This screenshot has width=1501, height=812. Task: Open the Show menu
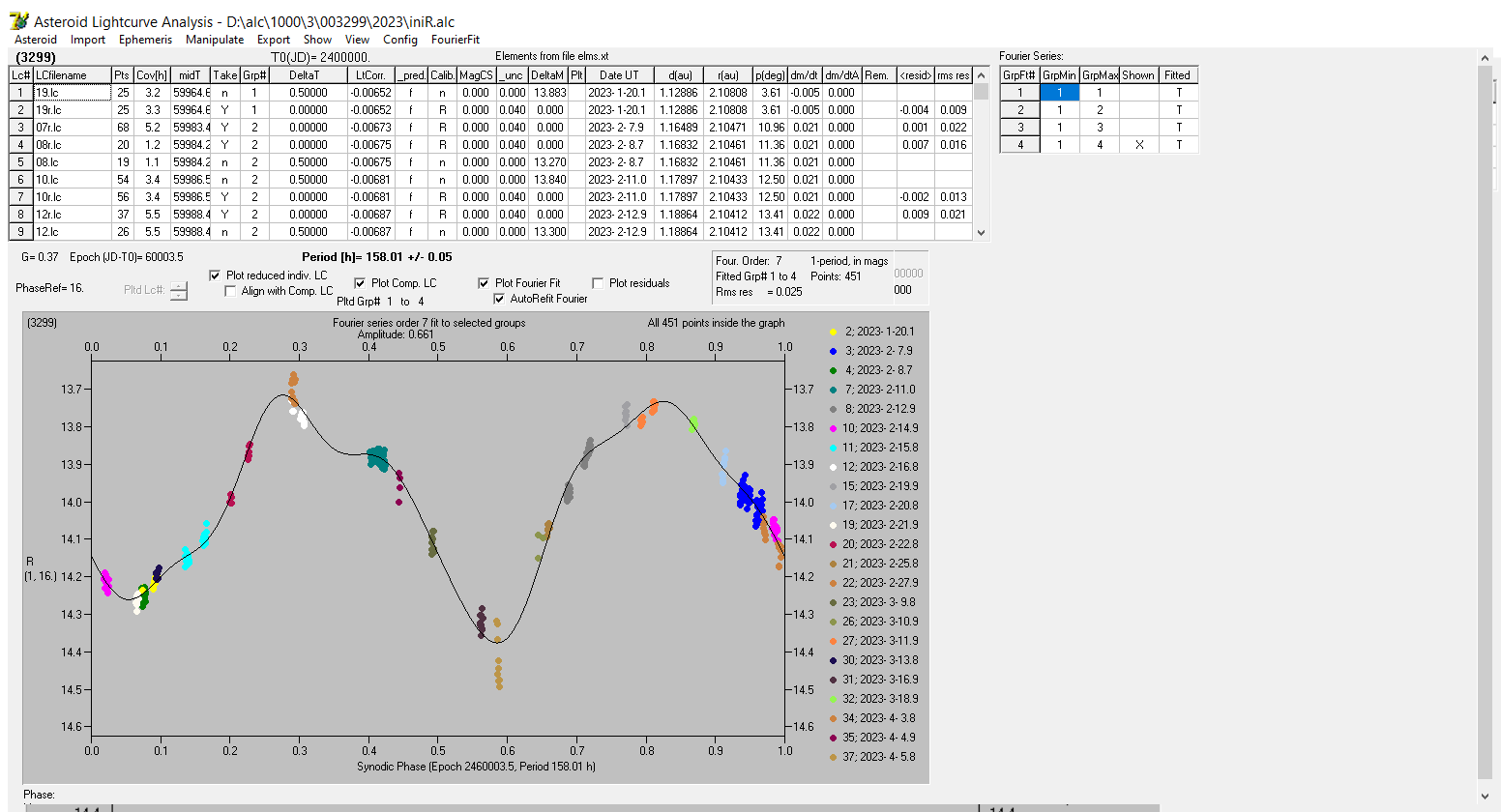pyautogui.click(x=317, y=40)
